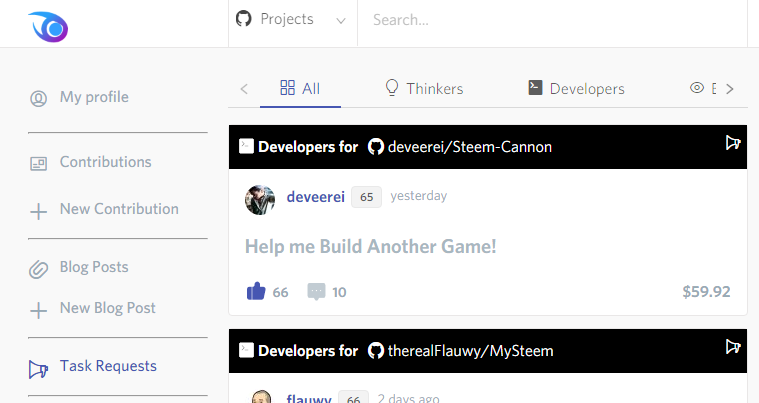Open the Projects dropdown chevron

pyautogui.click(x=341, y=20)
